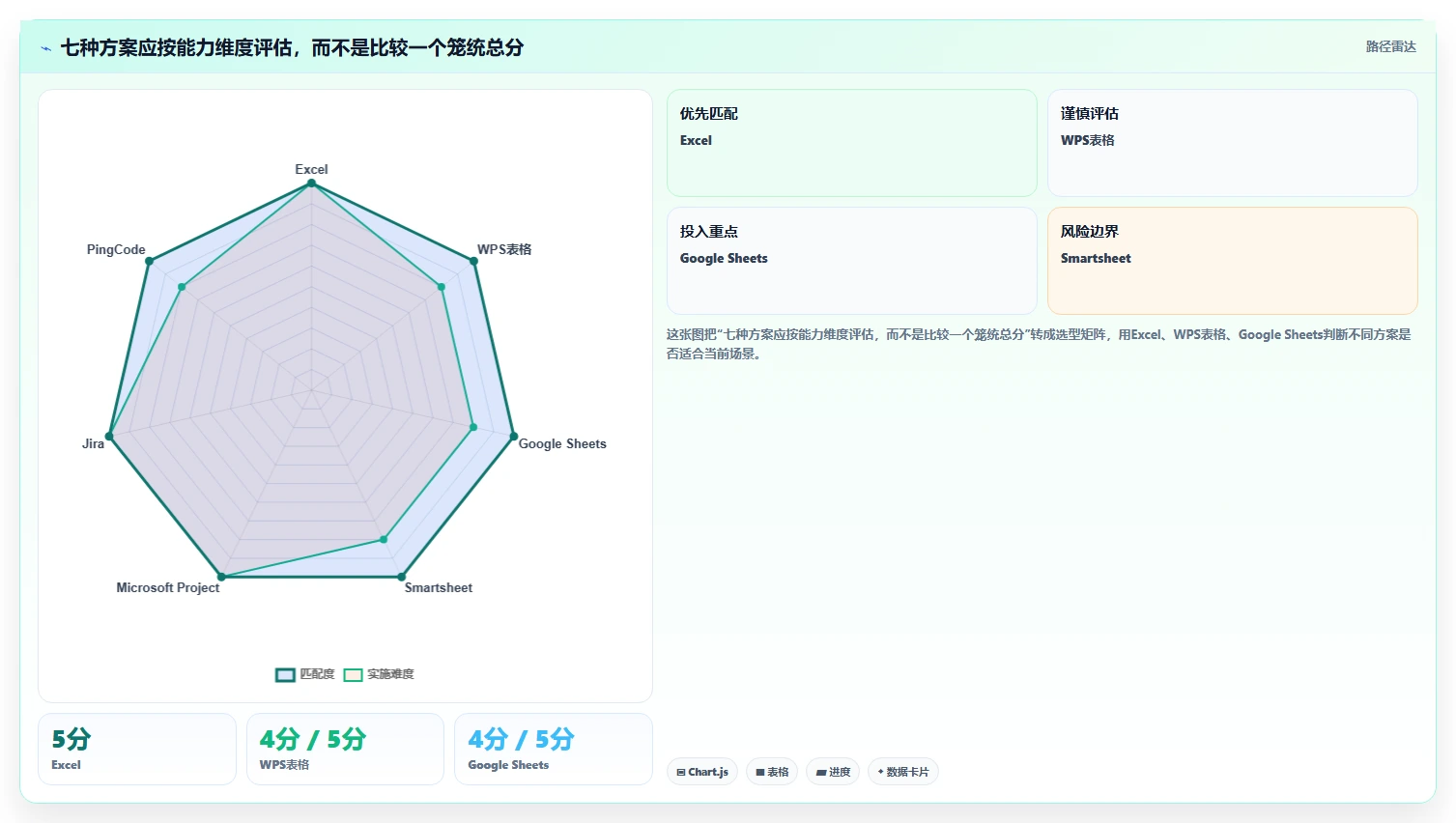Click the 实施难度 data point at Smartsheet
Image resolution: width=1456 pixels, height=823 pixels.
tap(384, 539)
